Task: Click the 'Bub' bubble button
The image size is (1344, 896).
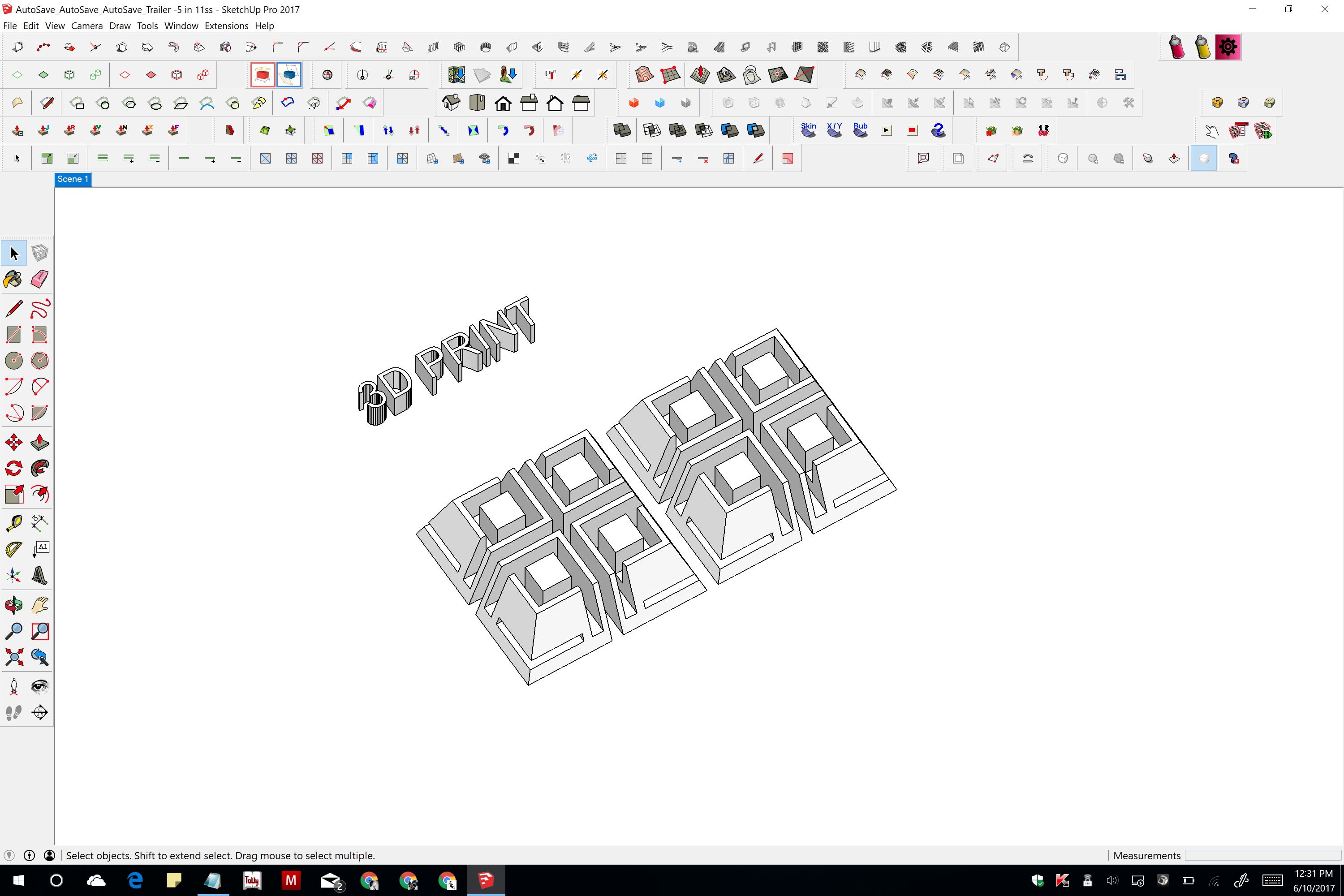Action: tap(861, 131)
